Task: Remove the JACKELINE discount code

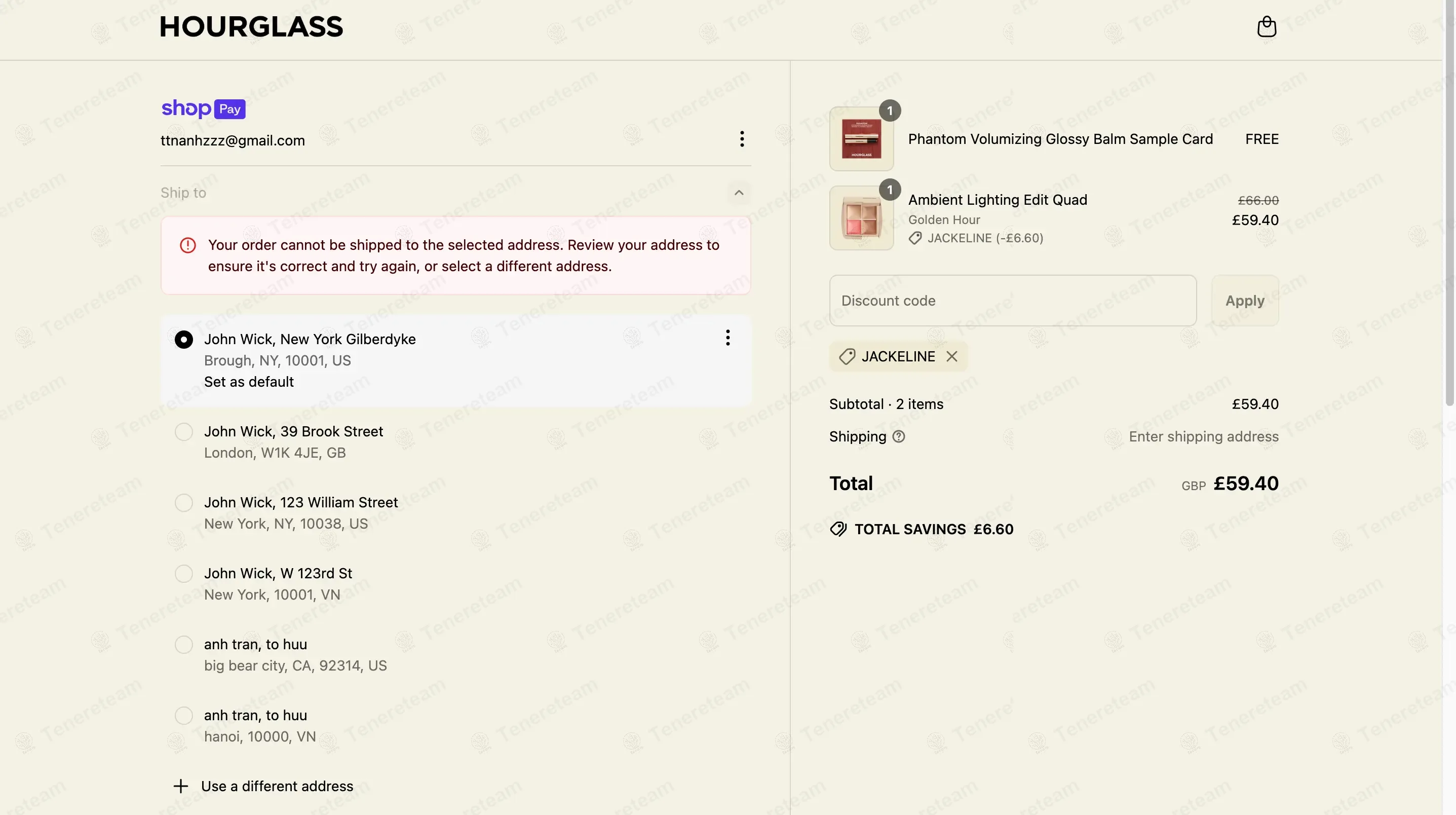Action: (x=952, y=356)
